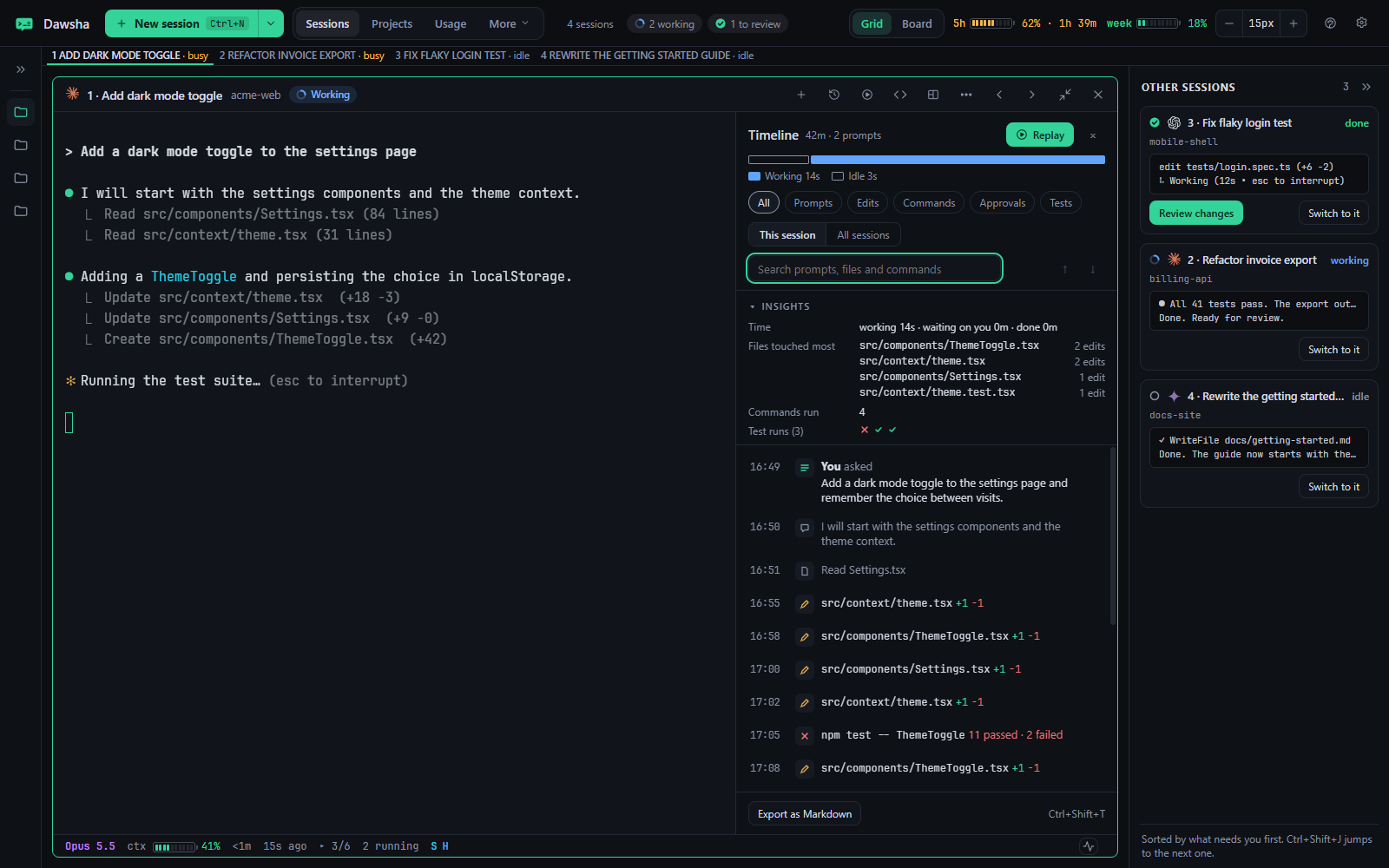Select Board view

point(917,23)
